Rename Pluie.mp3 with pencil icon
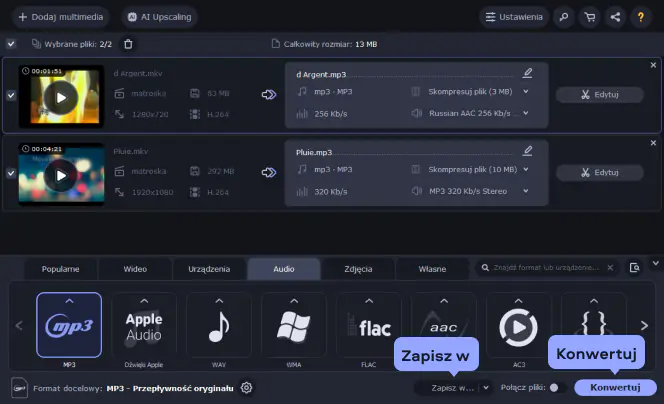Viewport: 664px width, 404px height. coord(527,150)
